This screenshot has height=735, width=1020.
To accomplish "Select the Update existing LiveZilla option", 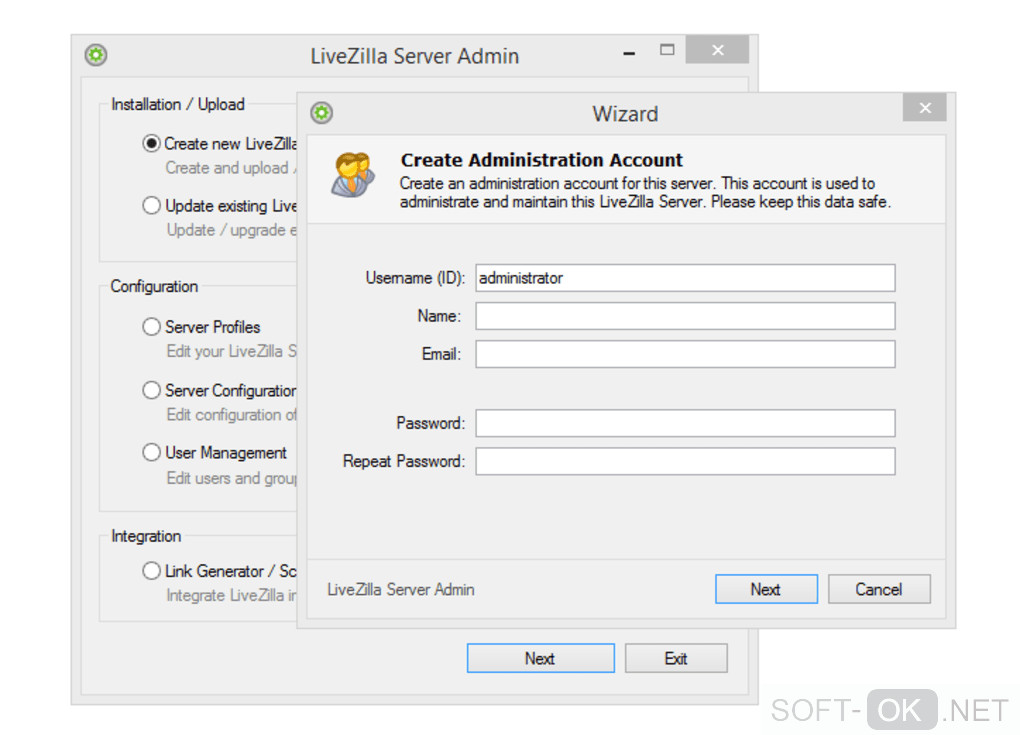I will coord(151,206).
